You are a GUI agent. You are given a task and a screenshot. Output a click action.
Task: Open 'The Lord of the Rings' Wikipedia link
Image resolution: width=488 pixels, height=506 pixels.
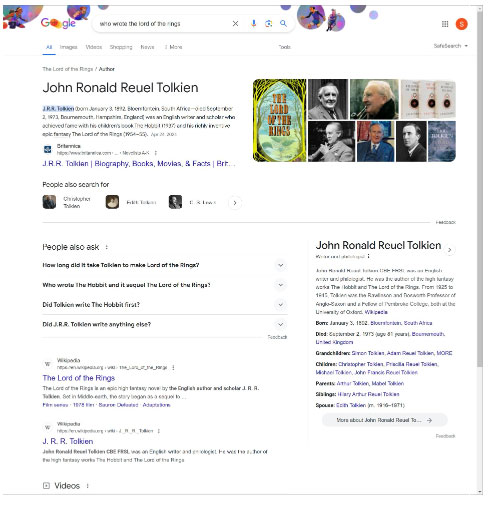pos(79,378)
